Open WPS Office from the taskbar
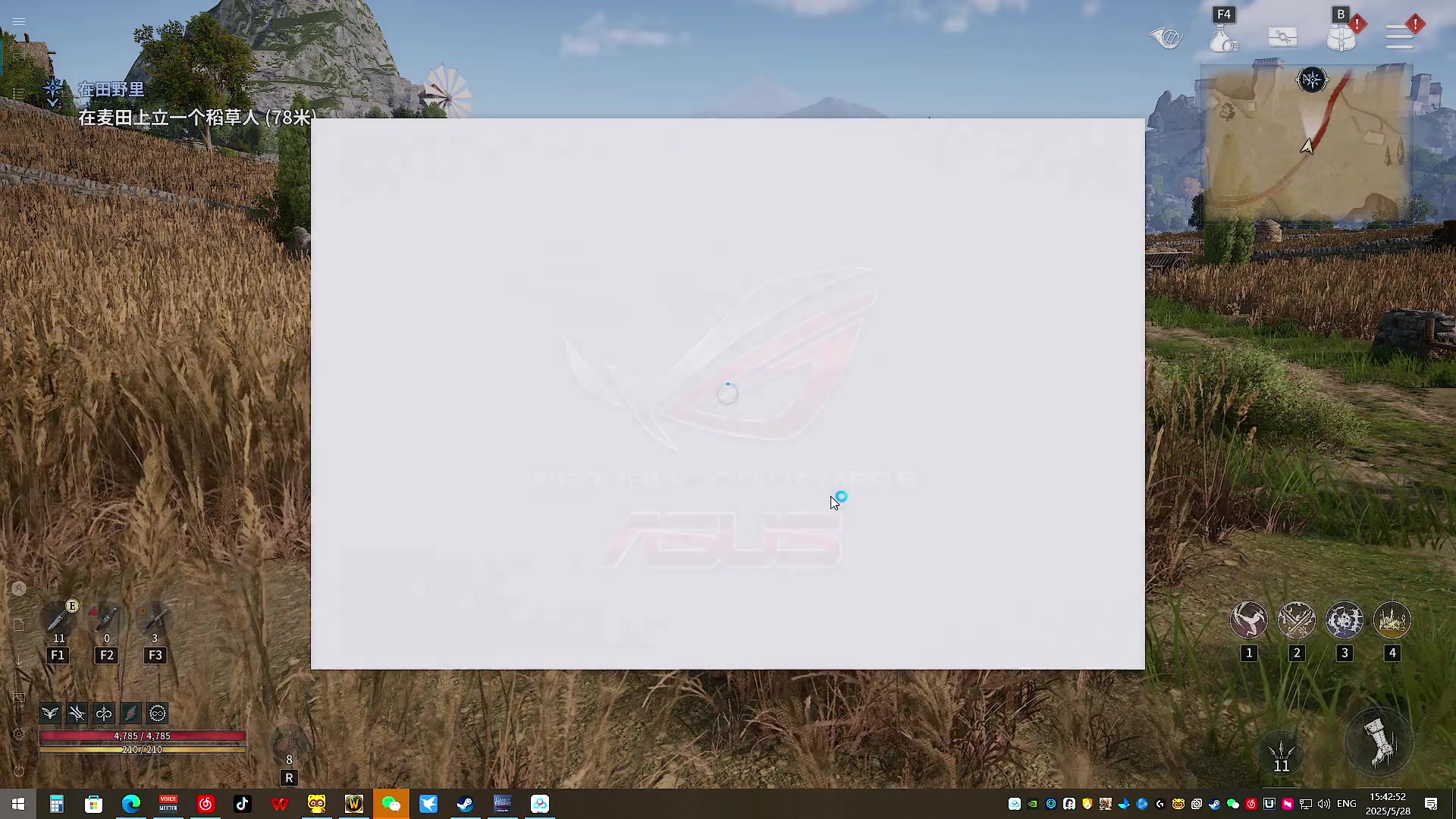This screenshot has width=1456, height=819. click(x=280, y=804)
